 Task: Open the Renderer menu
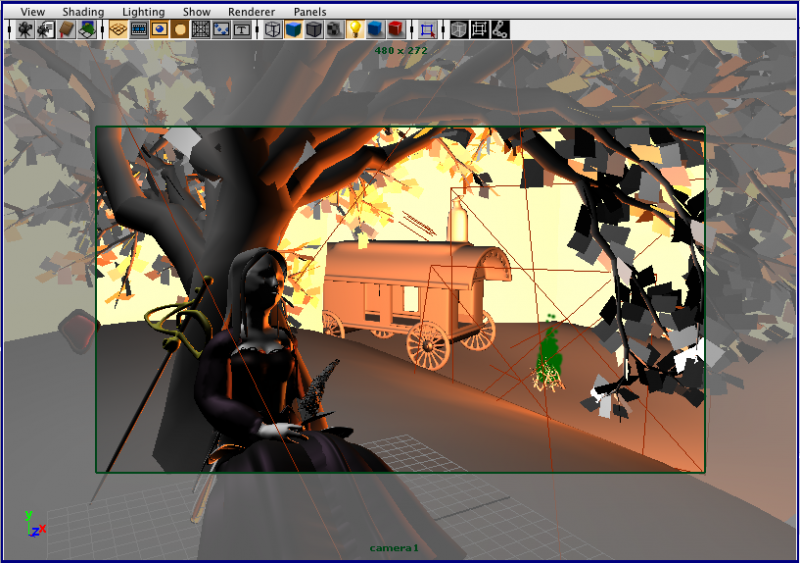[251, 12]
